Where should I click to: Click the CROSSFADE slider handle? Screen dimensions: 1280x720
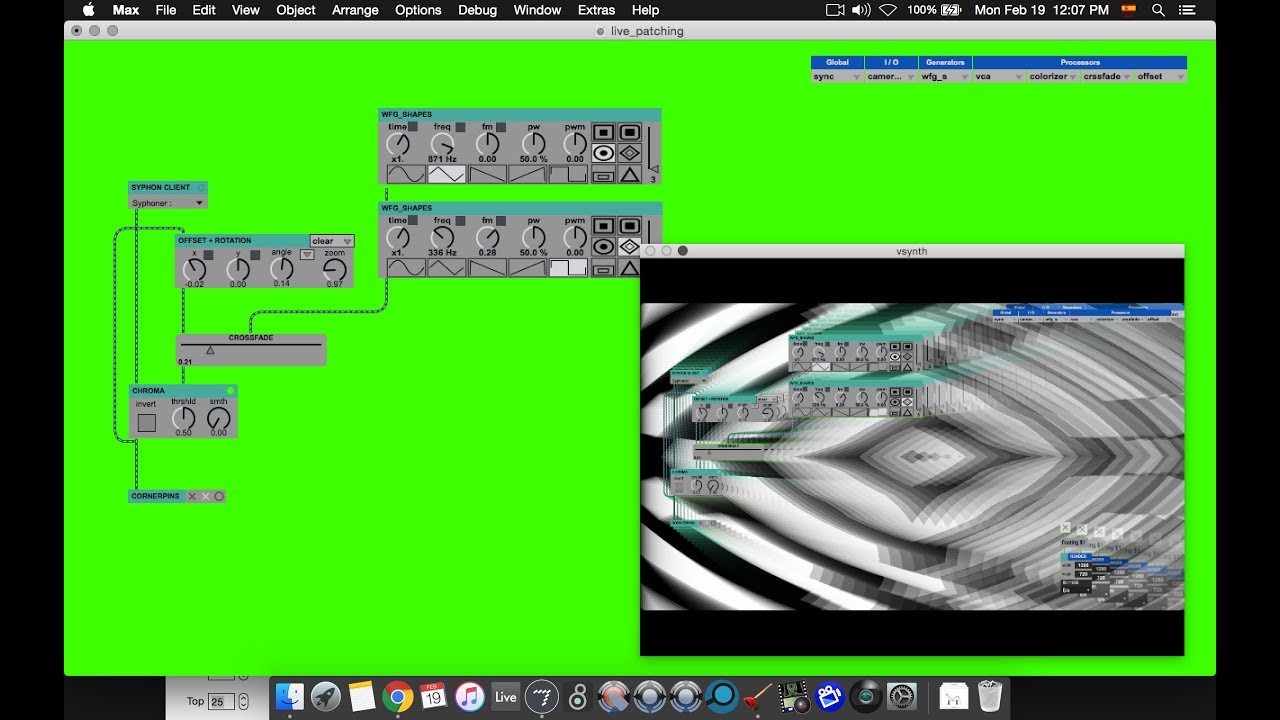point(210,350)
